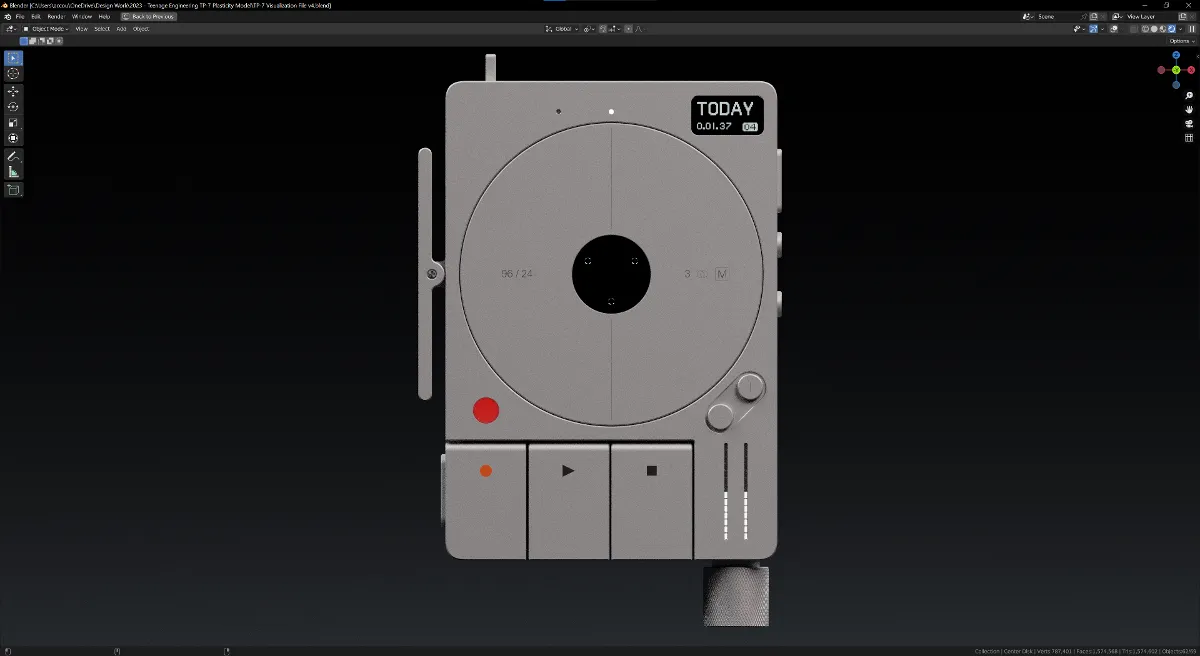
Task: Switch perspective/orthographic with the grid icon
Action: (x=1189, y=137)
